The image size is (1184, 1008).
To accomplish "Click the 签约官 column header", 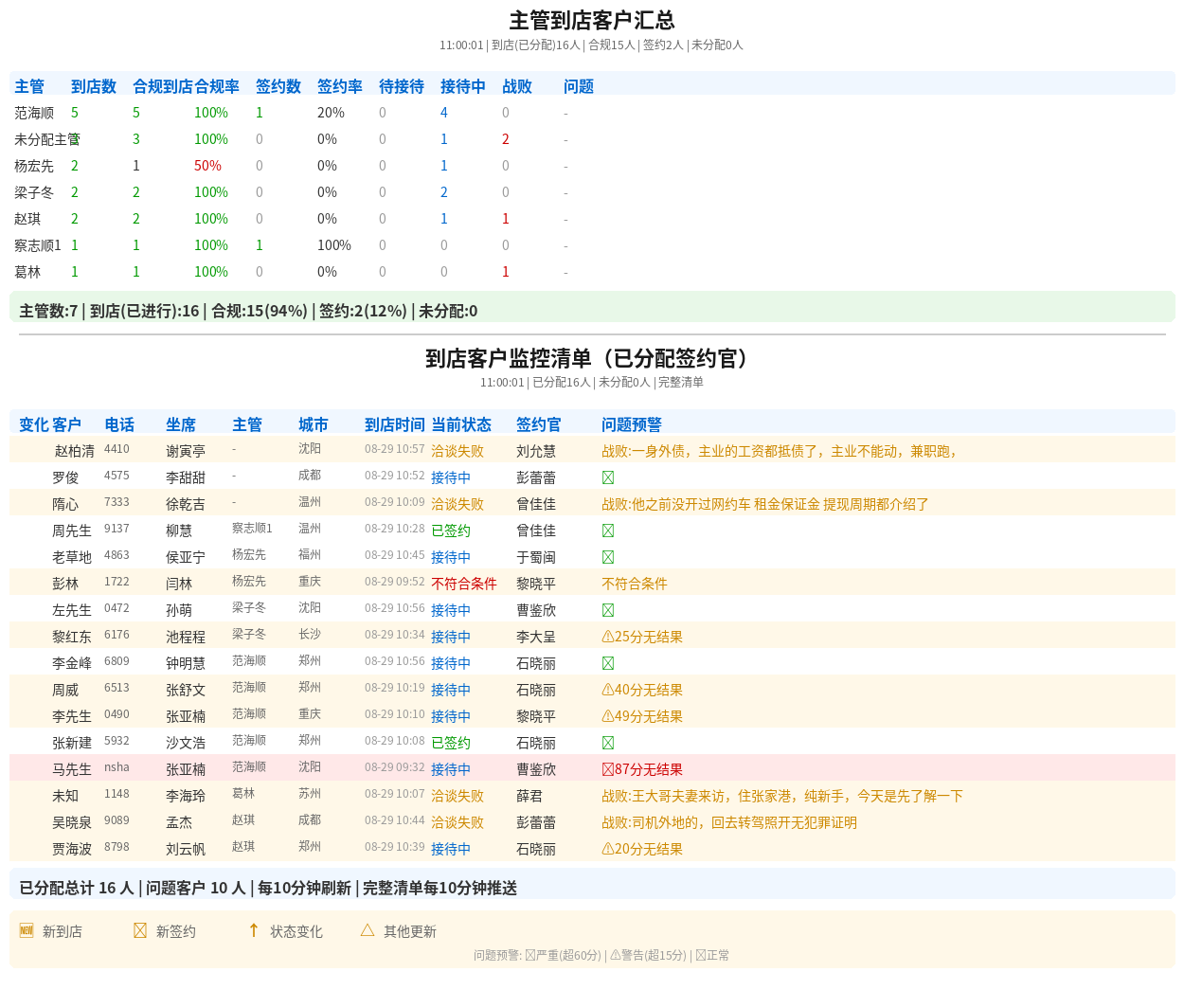I will coord(539,424).
